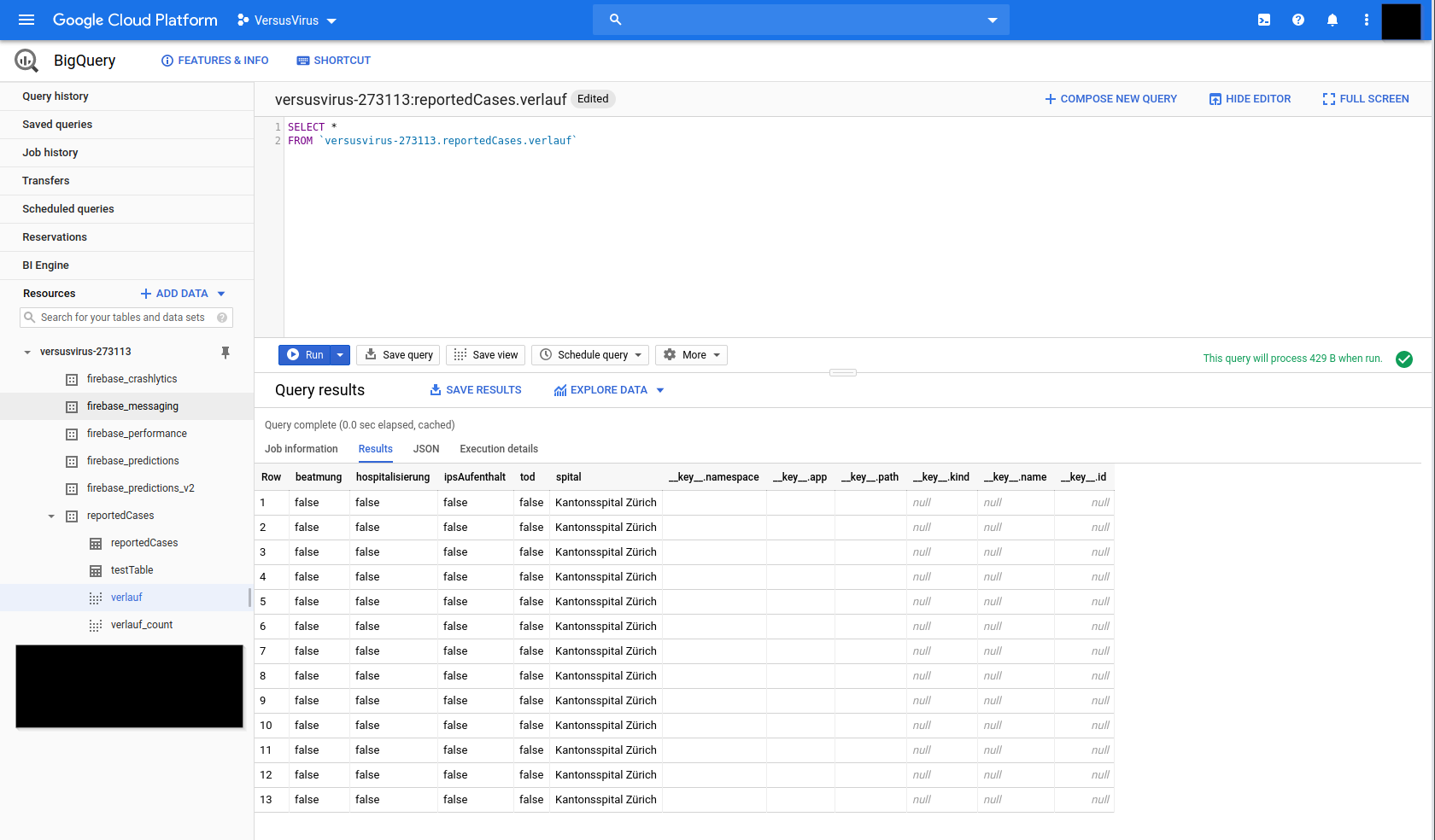The width and height of the screenshot is (1435, 840).
Task: Click the green query validation checkmark
Action: [1404, 359]
